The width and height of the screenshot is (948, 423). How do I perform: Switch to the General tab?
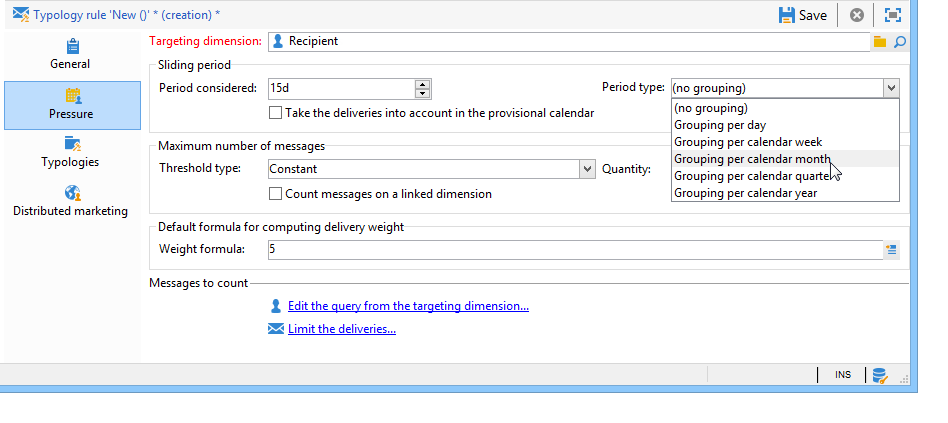pyautogui.click(x=71, y=53)
